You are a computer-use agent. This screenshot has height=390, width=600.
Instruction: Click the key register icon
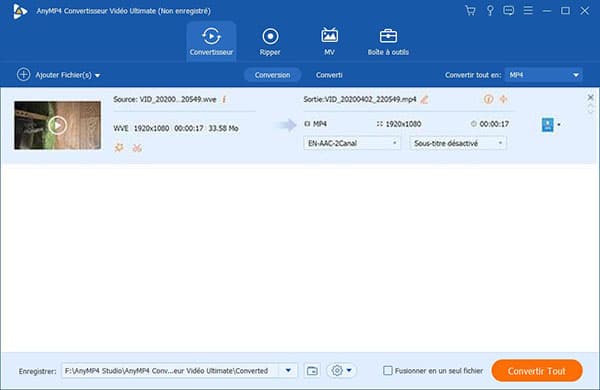coord(490,11)
